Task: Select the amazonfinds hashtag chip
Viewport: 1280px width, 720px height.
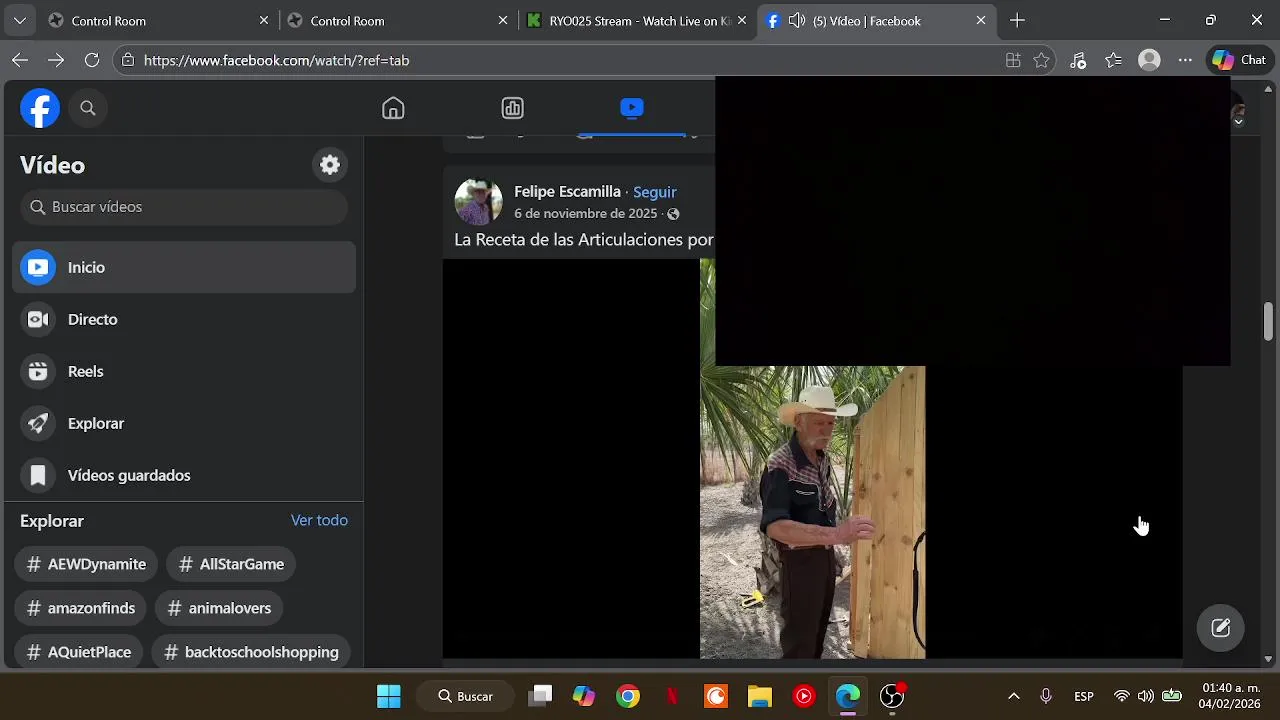Action: point(81,608)
